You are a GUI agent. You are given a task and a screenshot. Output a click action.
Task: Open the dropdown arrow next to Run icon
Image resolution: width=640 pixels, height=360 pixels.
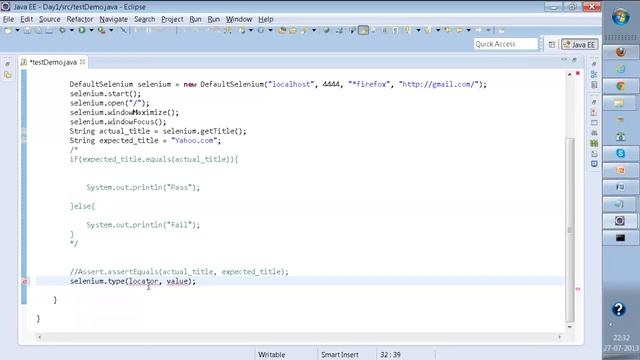[x=91, y=30]
